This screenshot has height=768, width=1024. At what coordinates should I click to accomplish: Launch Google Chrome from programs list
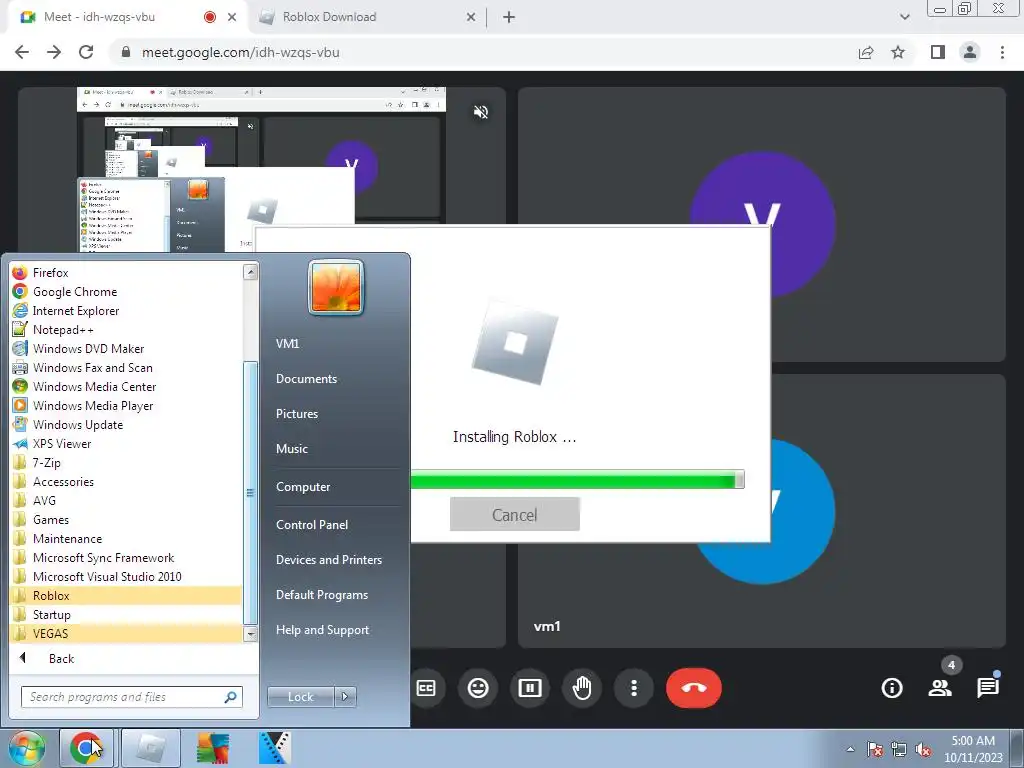click(74, 291)
